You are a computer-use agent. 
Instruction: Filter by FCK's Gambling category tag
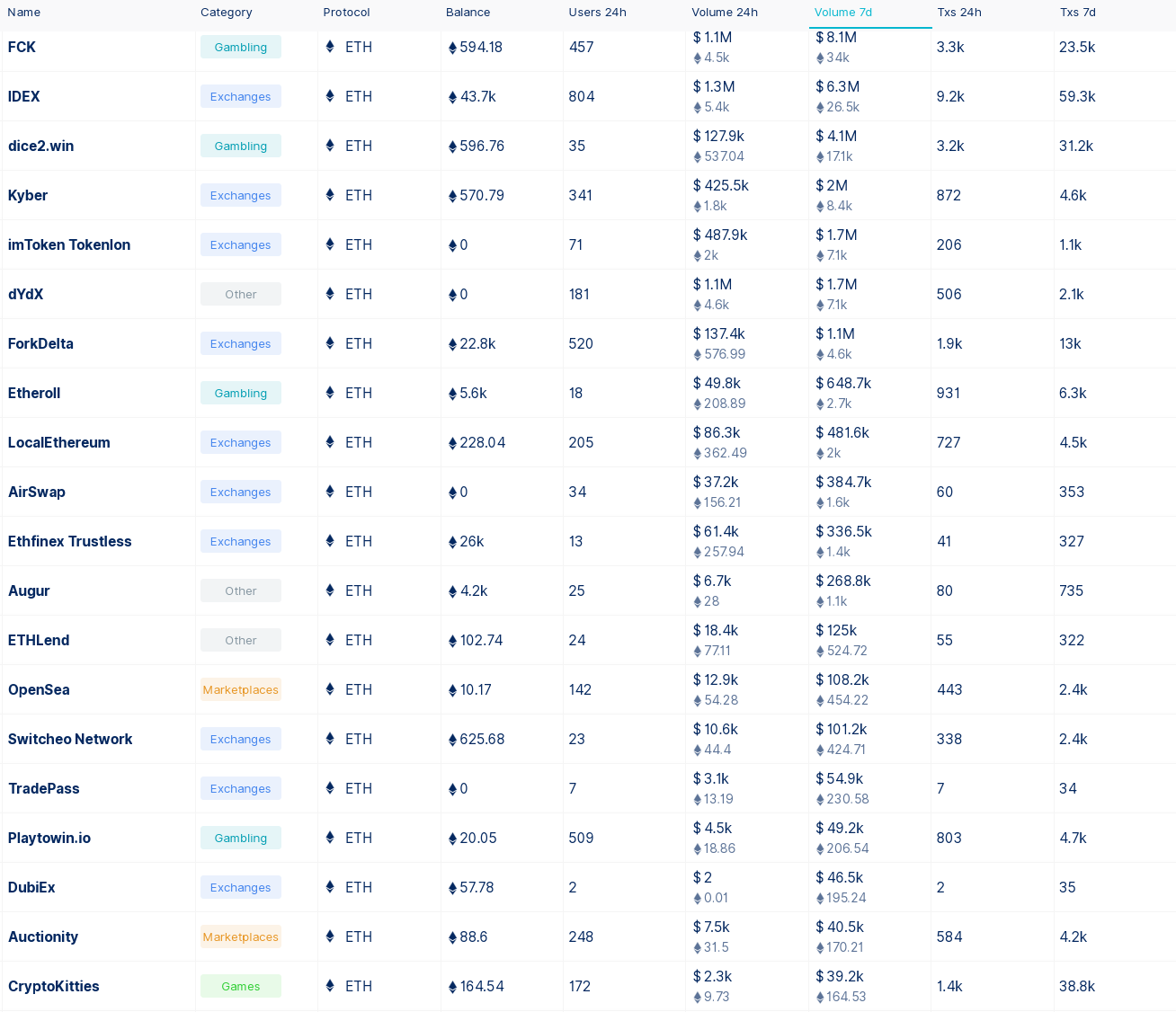(241, 47)
